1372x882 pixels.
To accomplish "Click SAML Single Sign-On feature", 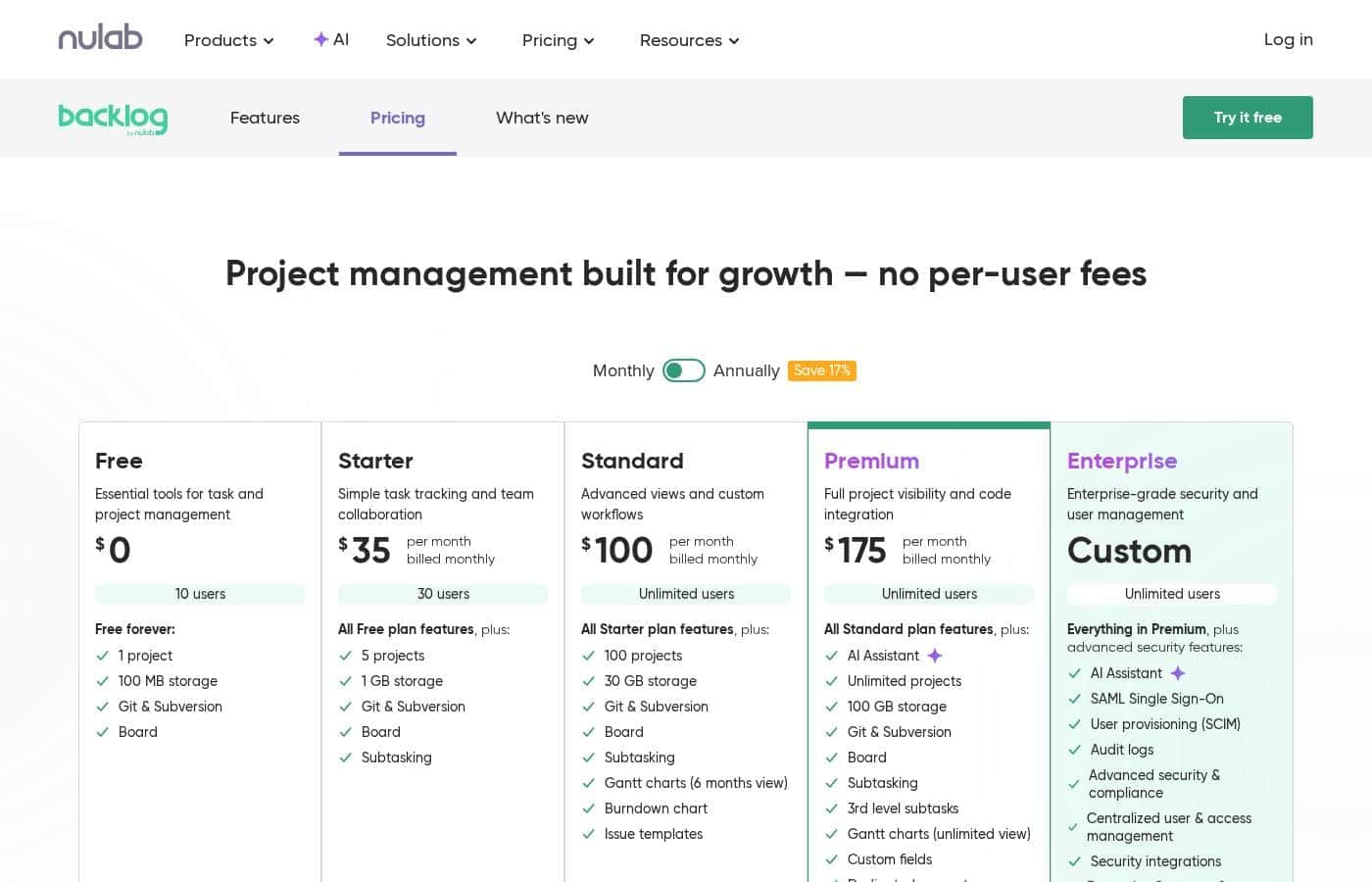I will coord(1157,699).
